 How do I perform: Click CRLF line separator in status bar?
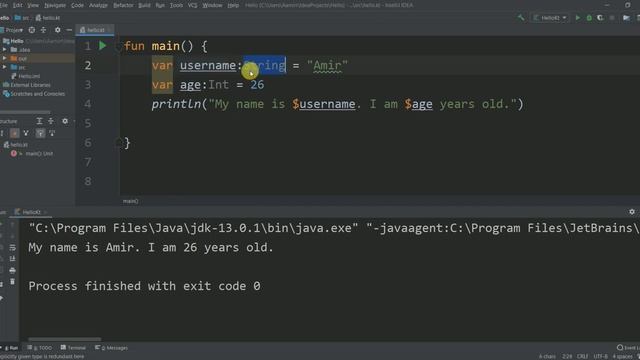point(582,356)
